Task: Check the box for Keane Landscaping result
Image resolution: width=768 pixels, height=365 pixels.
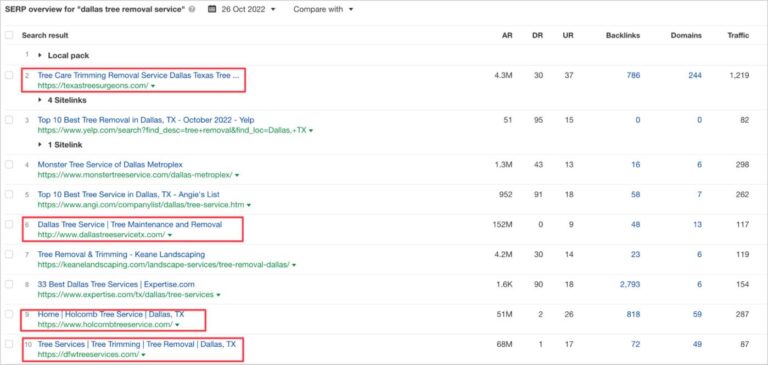Action: (x=9, y=254)
